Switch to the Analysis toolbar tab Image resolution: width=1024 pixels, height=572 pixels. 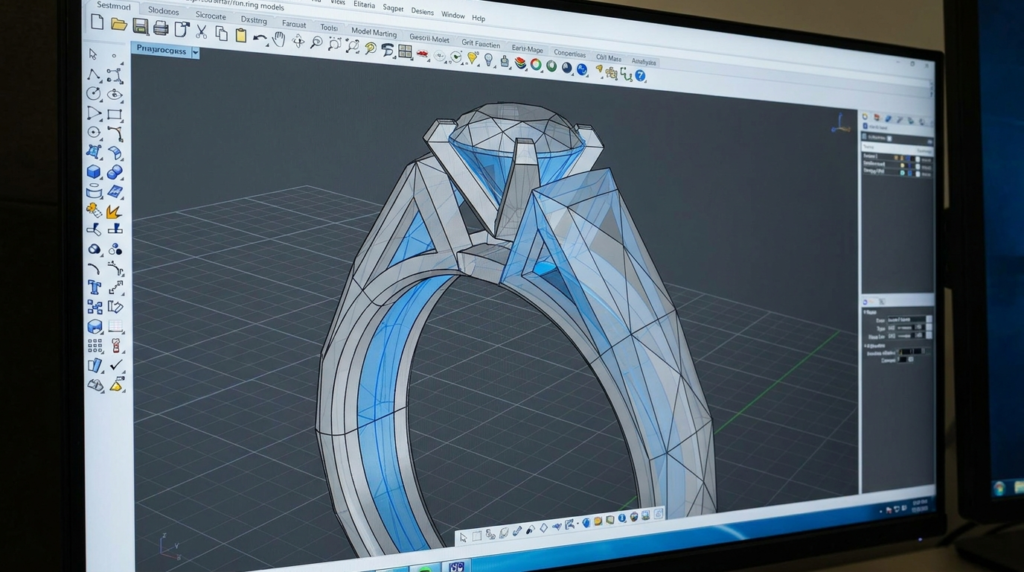[644, 61]
